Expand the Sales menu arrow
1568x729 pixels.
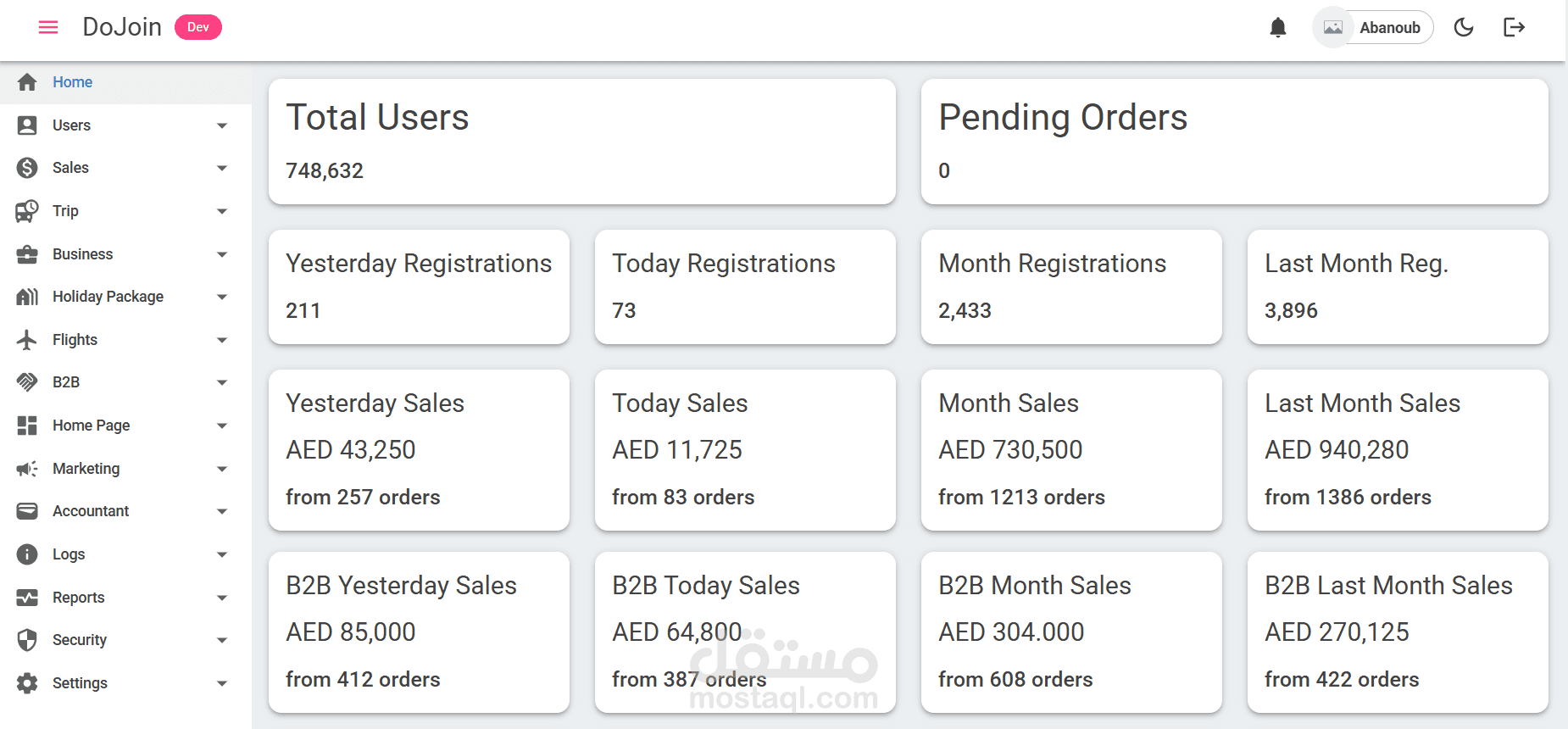click(x=222, y=168)
